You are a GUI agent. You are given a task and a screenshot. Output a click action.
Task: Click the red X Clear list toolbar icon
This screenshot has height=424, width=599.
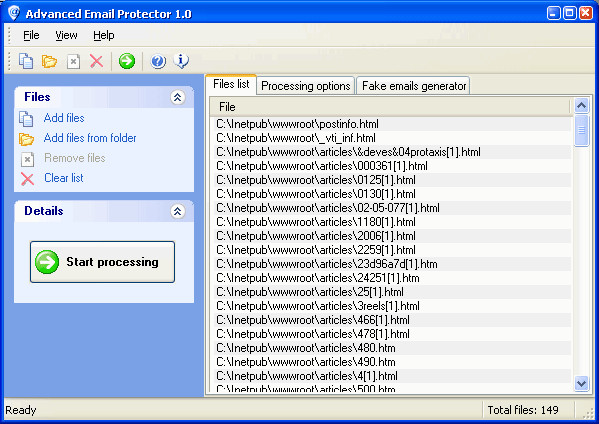click(x=96, y=61)
